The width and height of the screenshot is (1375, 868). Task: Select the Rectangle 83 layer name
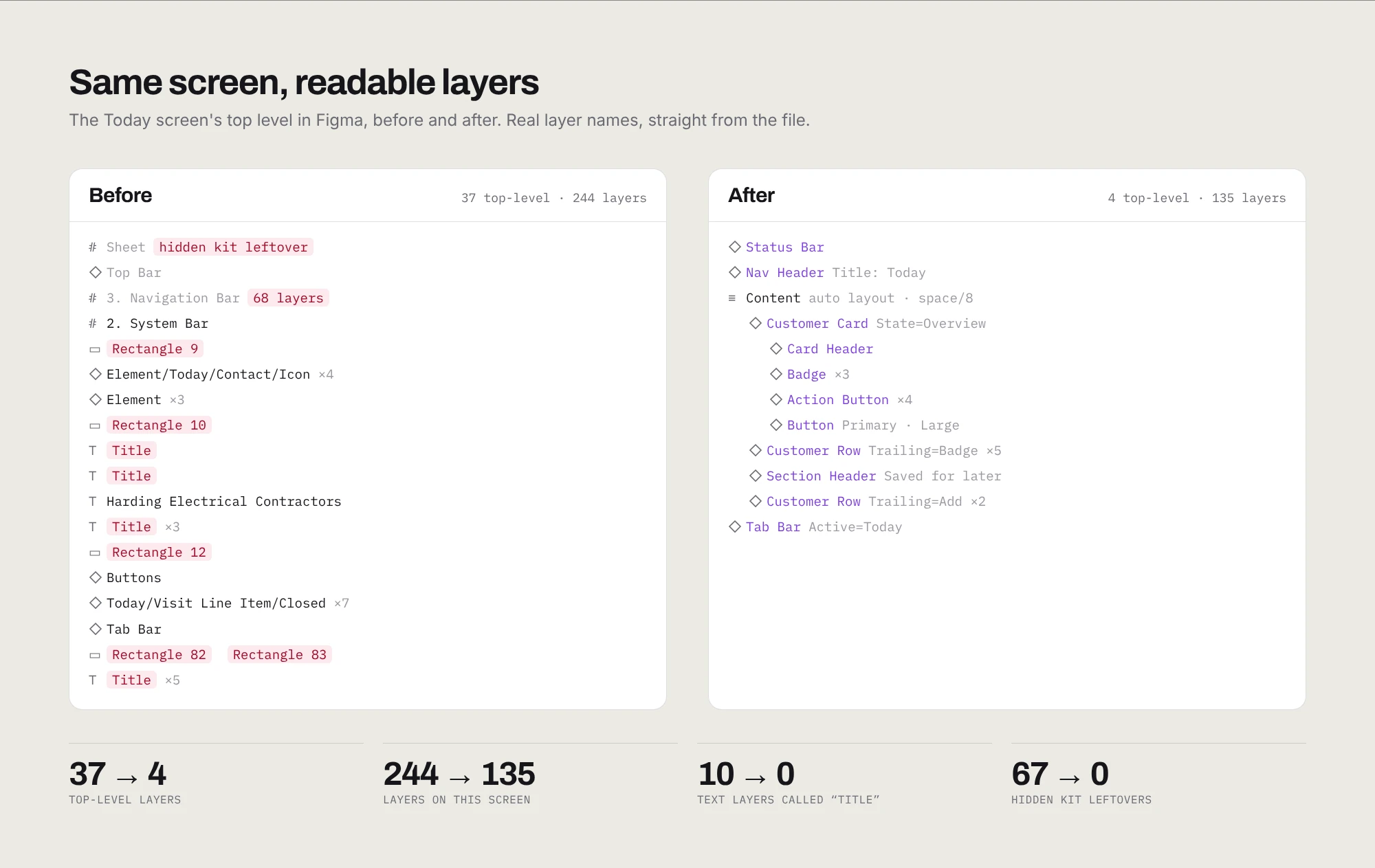280,655
